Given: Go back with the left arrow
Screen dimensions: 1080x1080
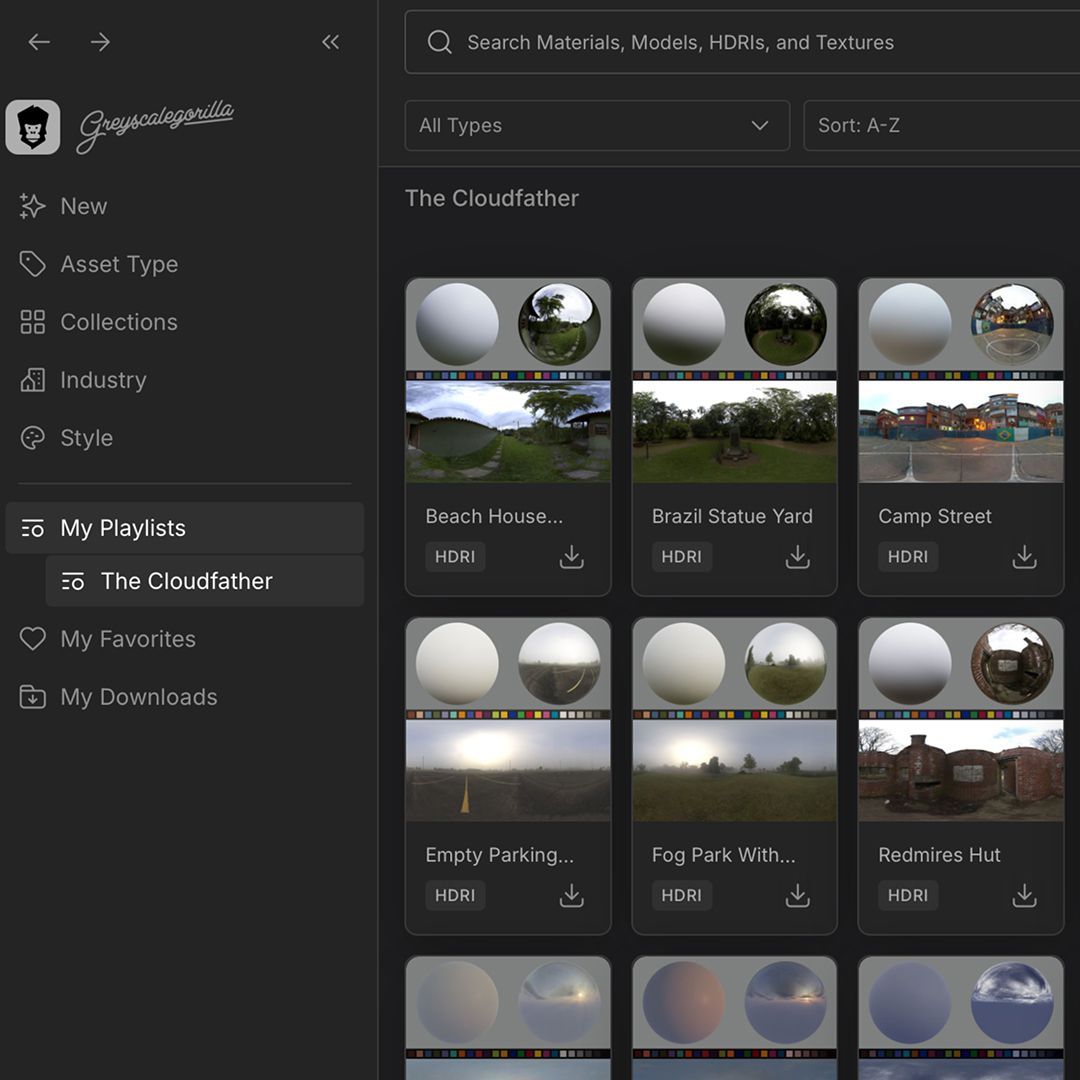Looking at the screenshot, I should [x=39, y=42].
